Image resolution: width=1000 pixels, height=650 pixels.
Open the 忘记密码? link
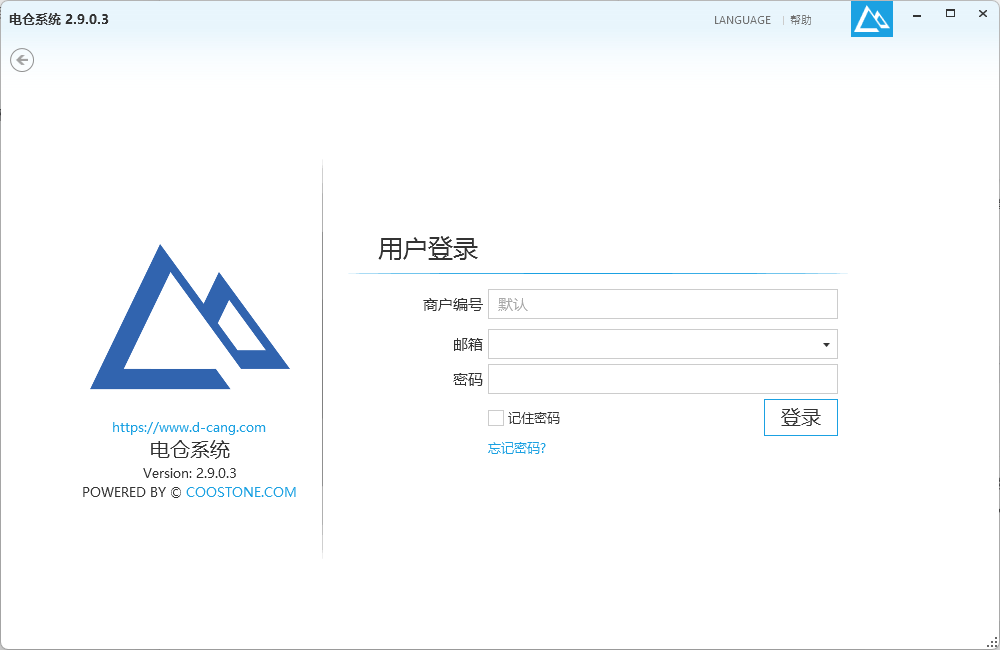tap(517, 448)
